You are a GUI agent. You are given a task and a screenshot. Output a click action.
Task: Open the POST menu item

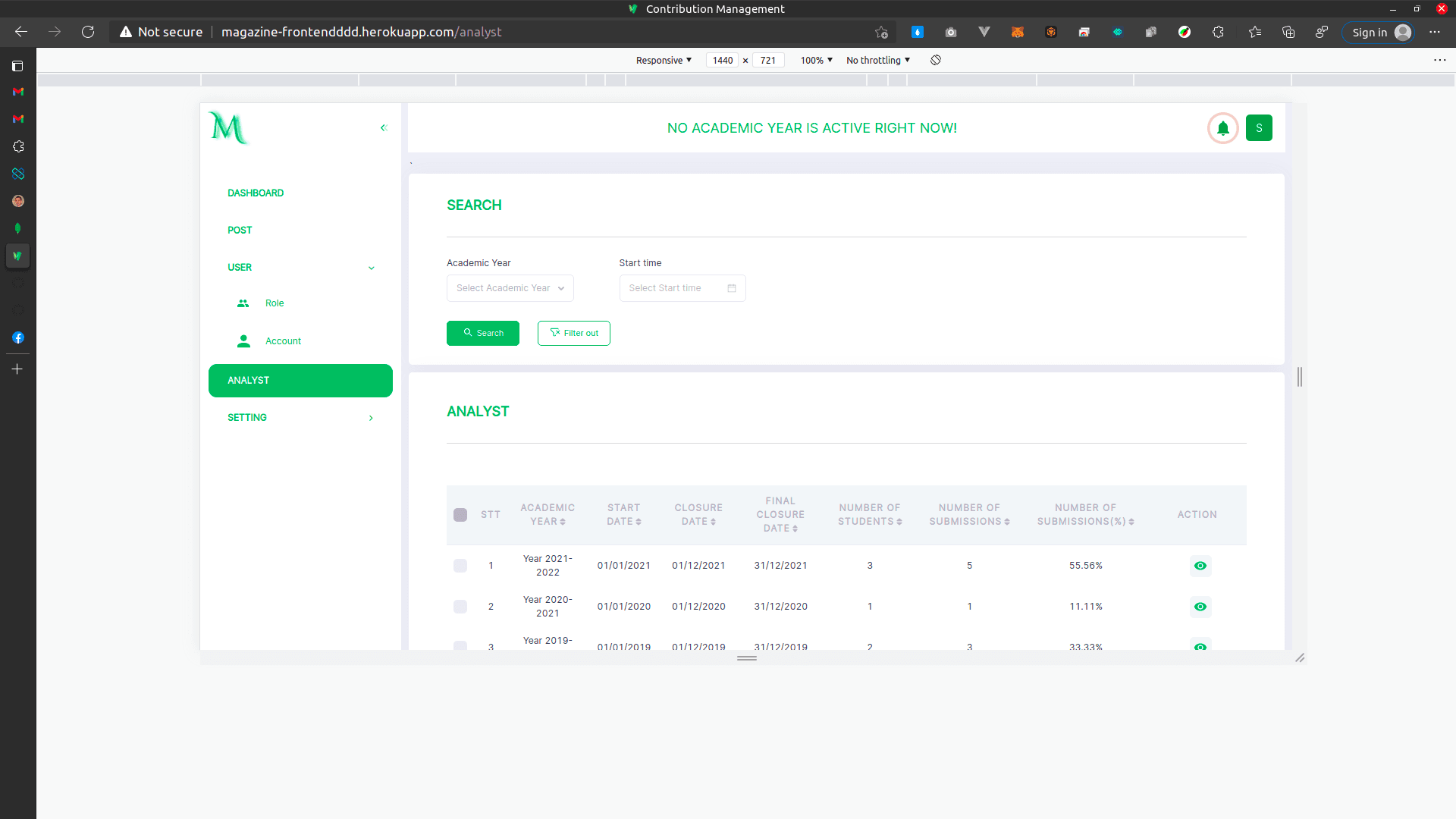pyautogui.click(x=240, y=230)
